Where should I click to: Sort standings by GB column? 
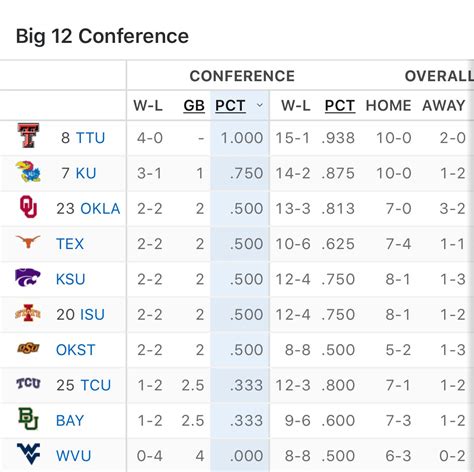point(194,106)
